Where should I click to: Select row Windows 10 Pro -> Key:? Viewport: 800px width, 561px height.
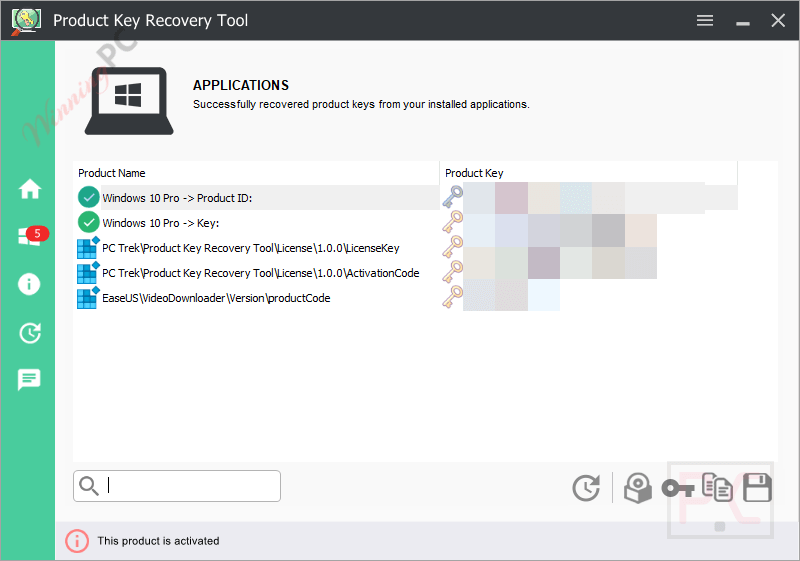406,222
